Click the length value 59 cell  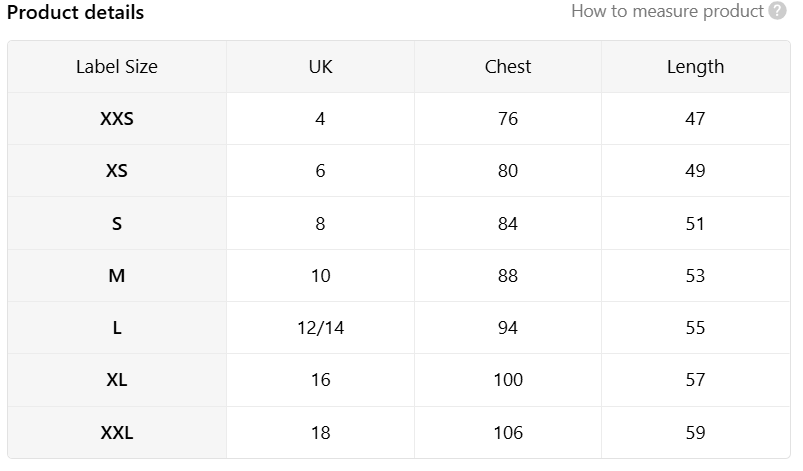tap(695, 433)
